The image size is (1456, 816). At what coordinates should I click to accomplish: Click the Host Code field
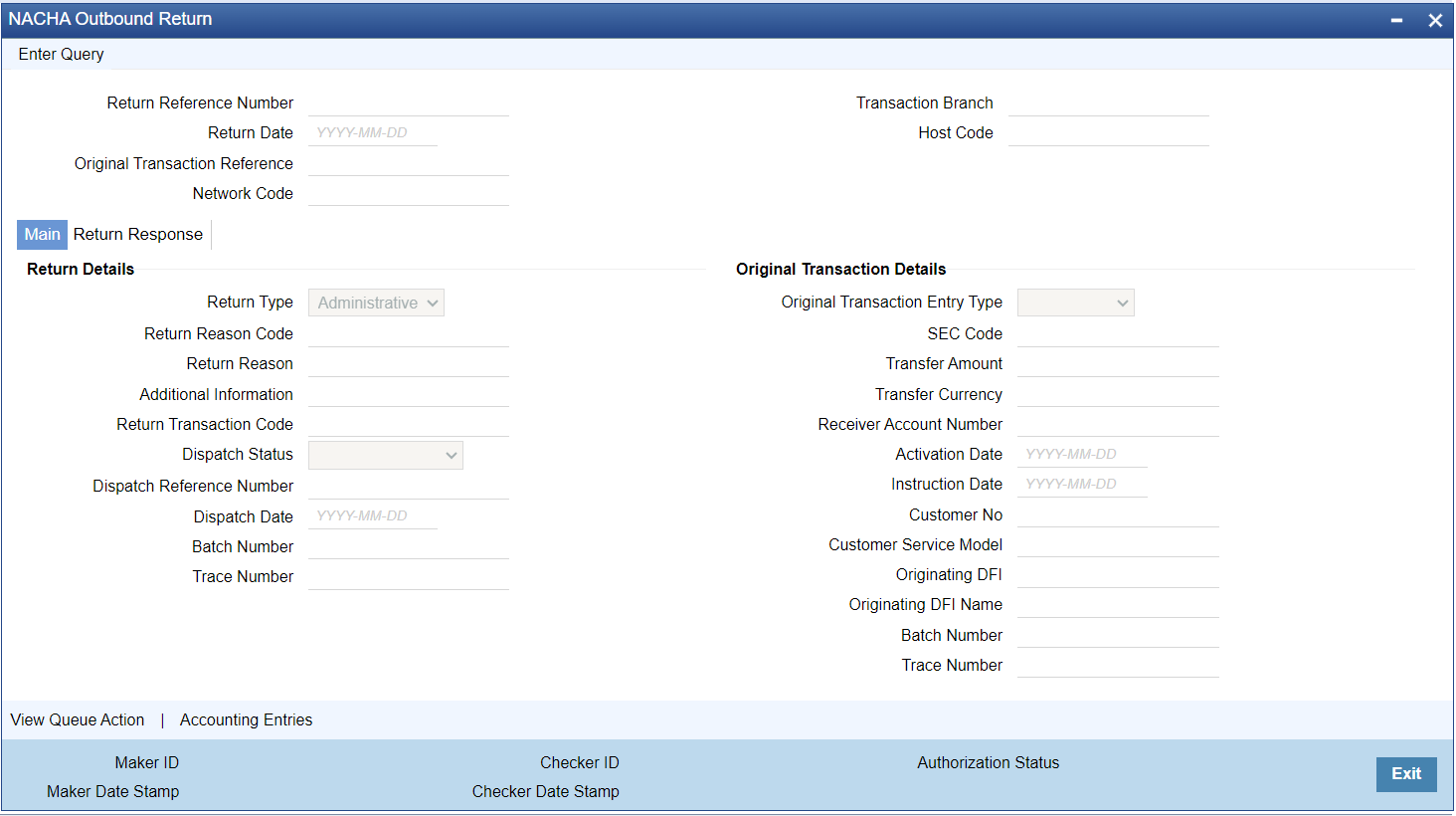click(x=1109, y=133)
